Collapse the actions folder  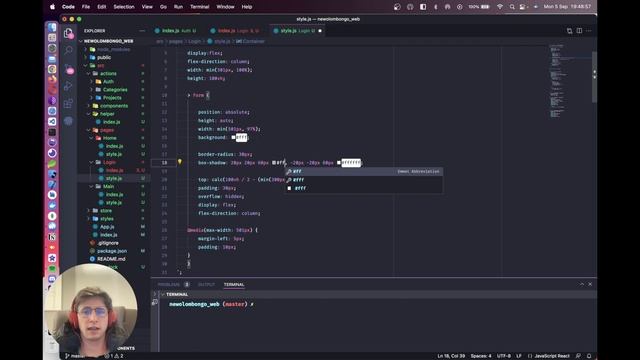[108, 73]
